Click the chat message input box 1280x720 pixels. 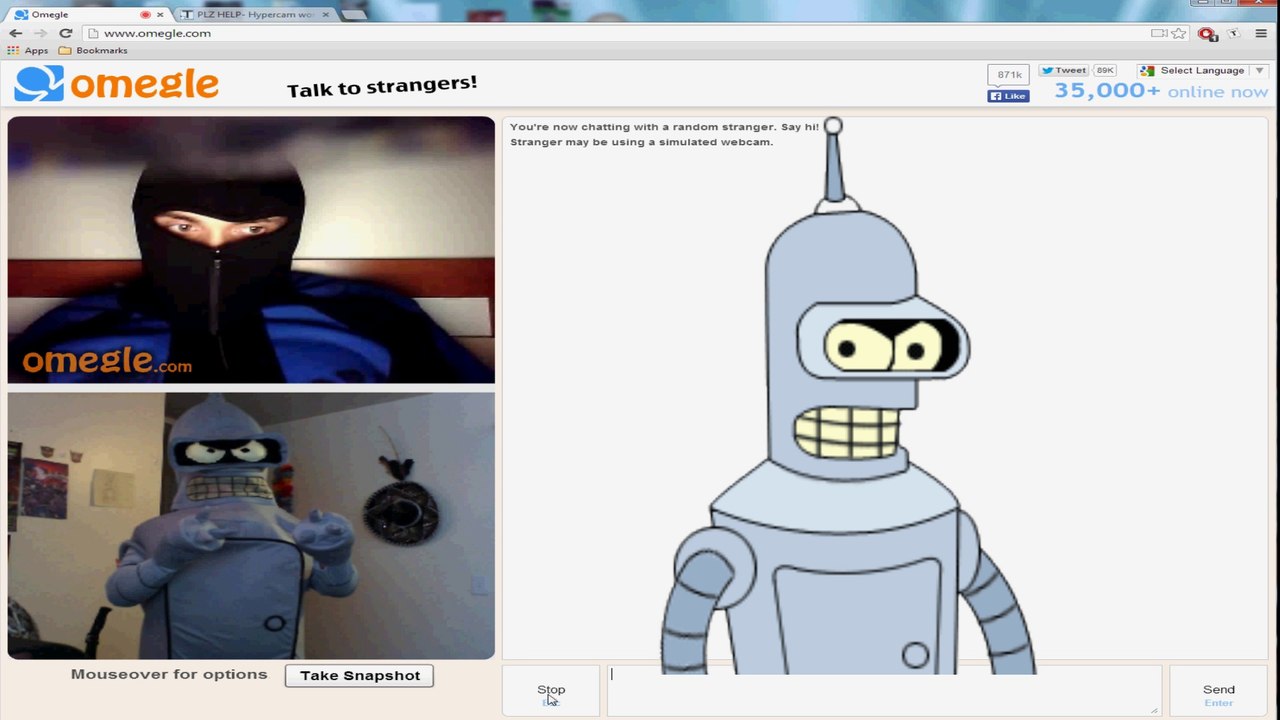tap(884, 691)
